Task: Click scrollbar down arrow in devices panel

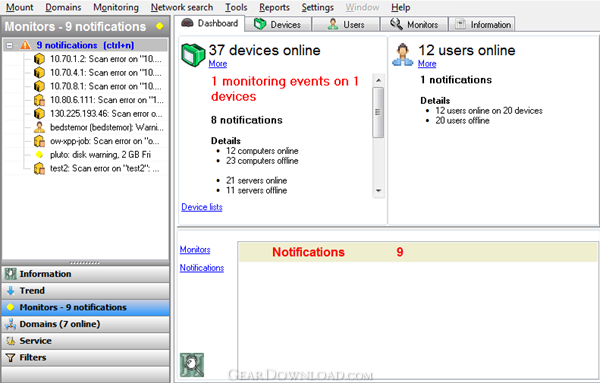Action: (x=378, y=191)
